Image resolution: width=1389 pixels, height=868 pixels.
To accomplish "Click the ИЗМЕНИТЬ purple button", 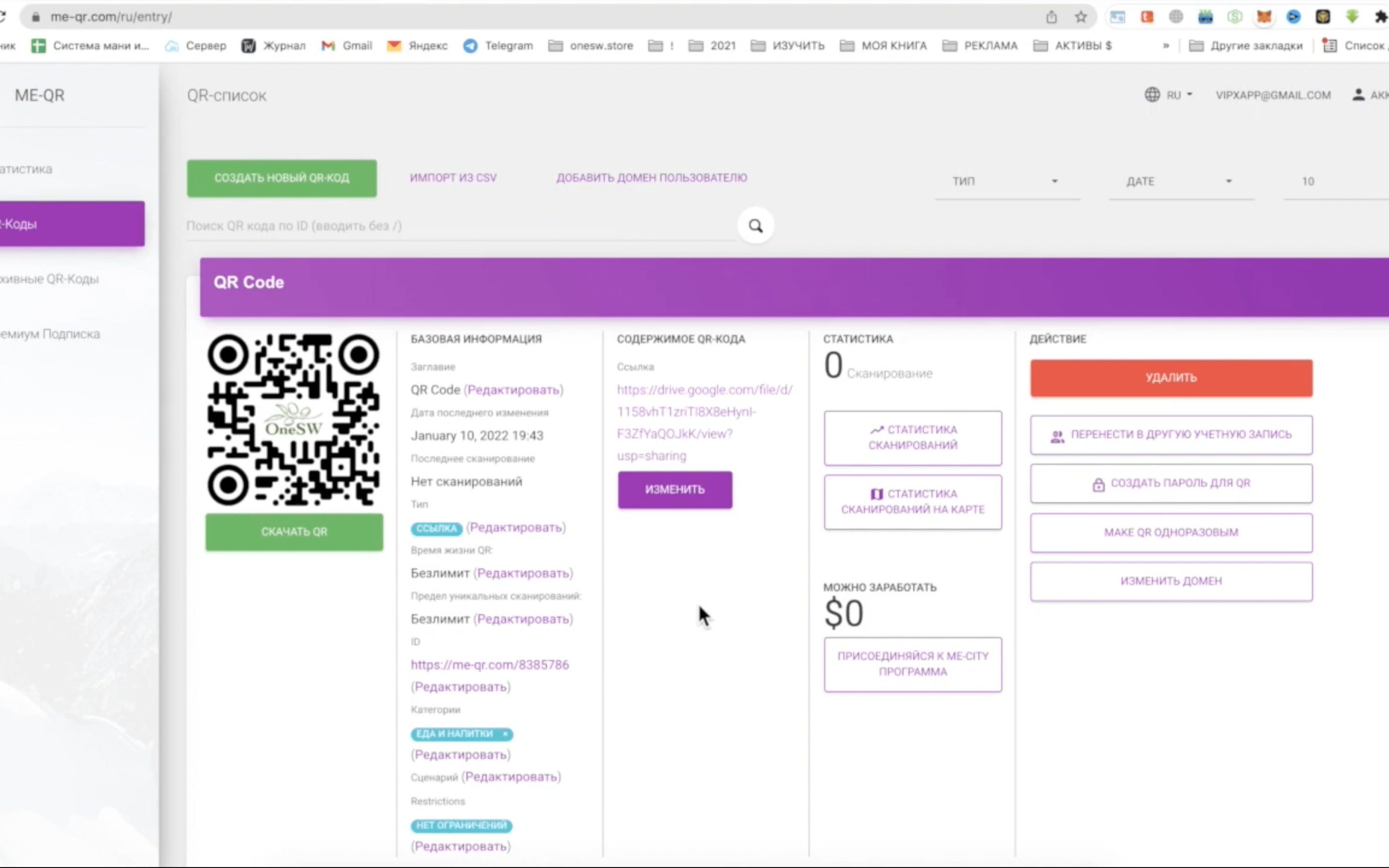I will coord(675,489).
